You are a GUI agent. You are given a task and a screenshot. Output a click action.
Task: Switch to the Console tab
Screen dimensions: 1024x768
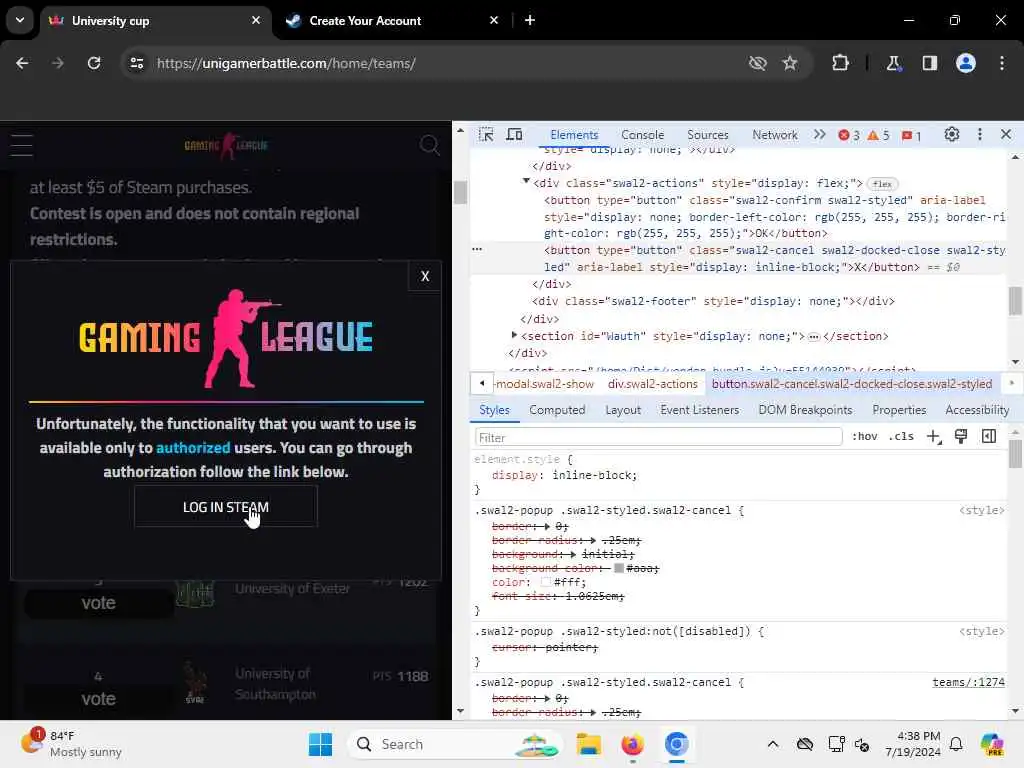coord(642,135)
